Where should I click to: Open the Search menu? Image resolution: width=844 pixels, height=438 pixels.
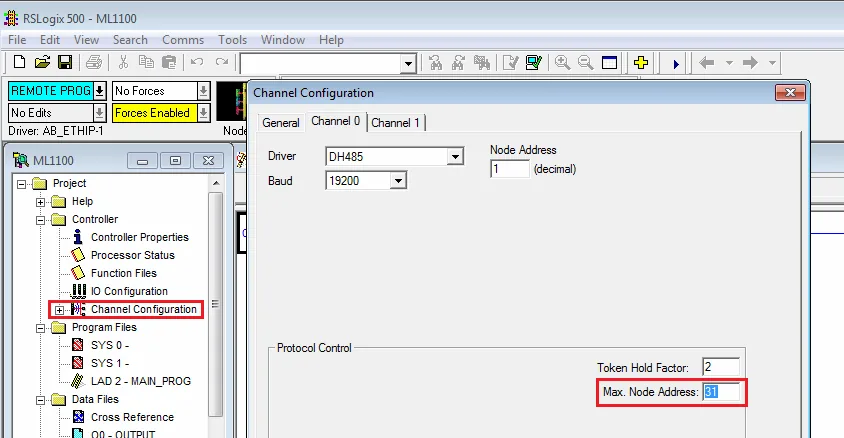coord(130,40)
